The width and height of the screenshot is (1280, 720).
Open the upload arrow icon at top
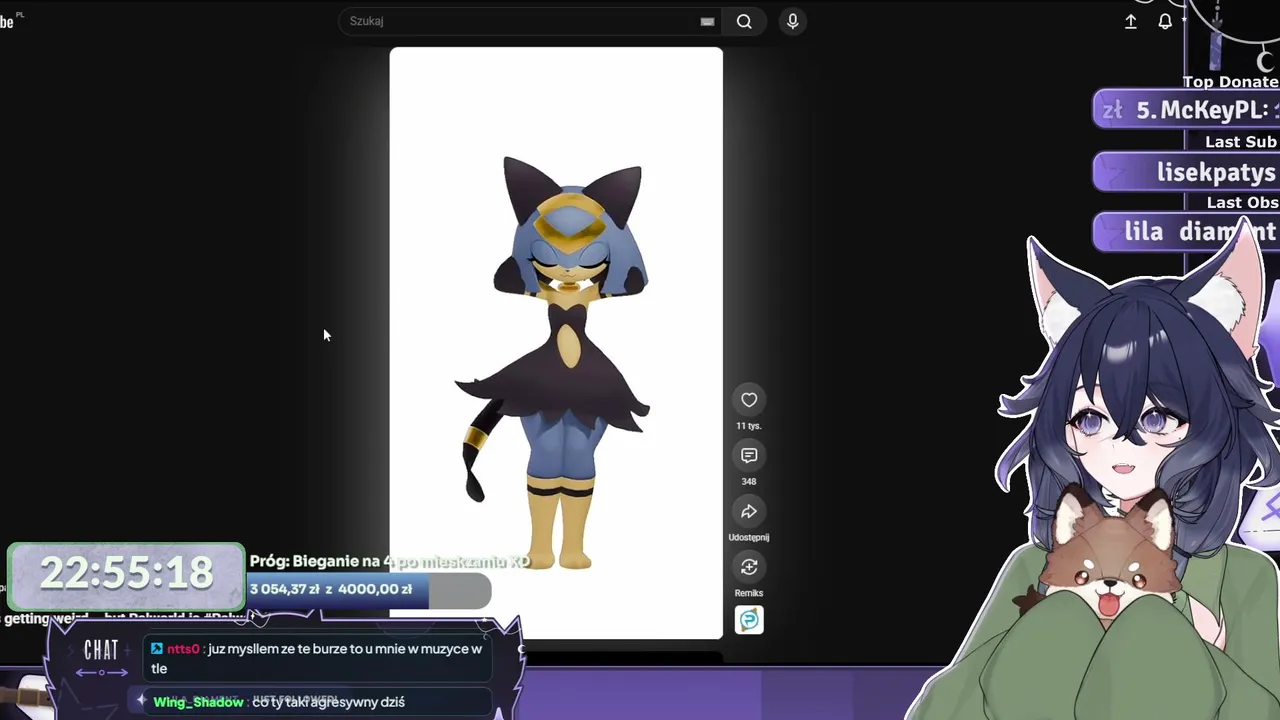[1131, 21]
